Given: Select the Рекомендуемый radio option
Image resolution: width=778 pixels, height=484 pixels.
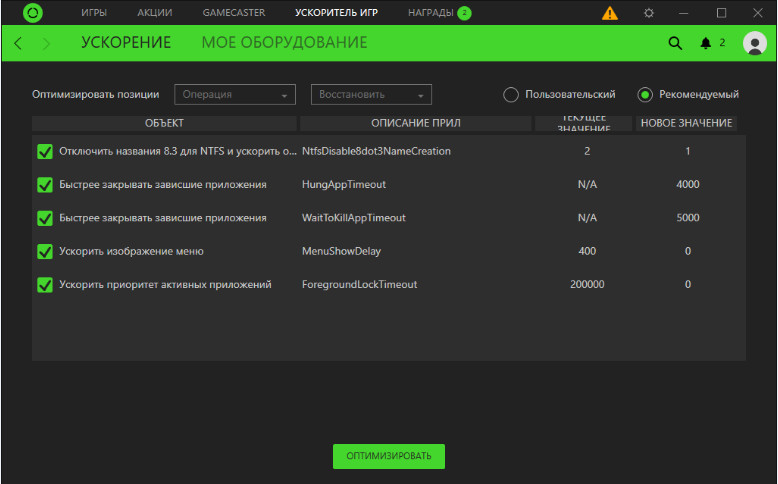Looking at the screenshot, I should point(645,95).
